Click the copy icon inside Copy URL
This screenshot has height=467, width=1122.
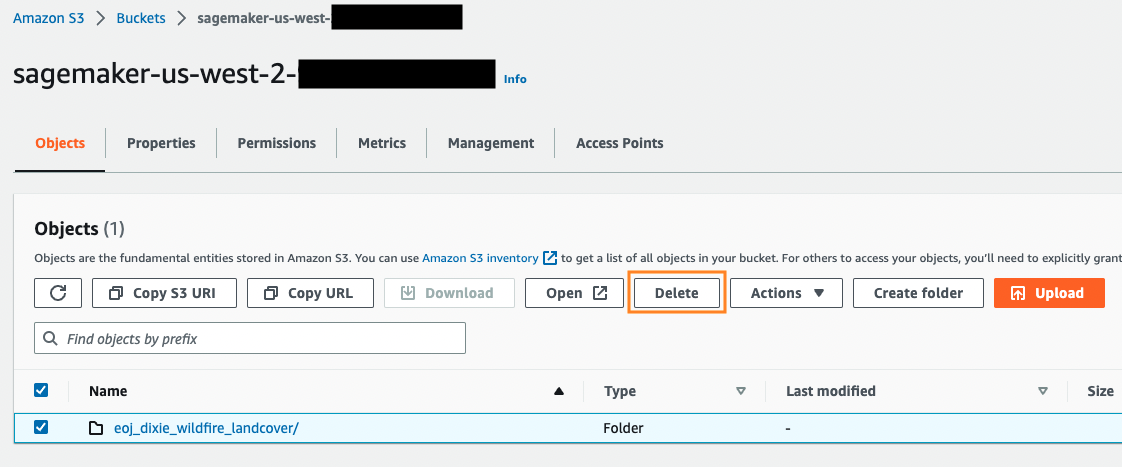(x=271, y=293)
